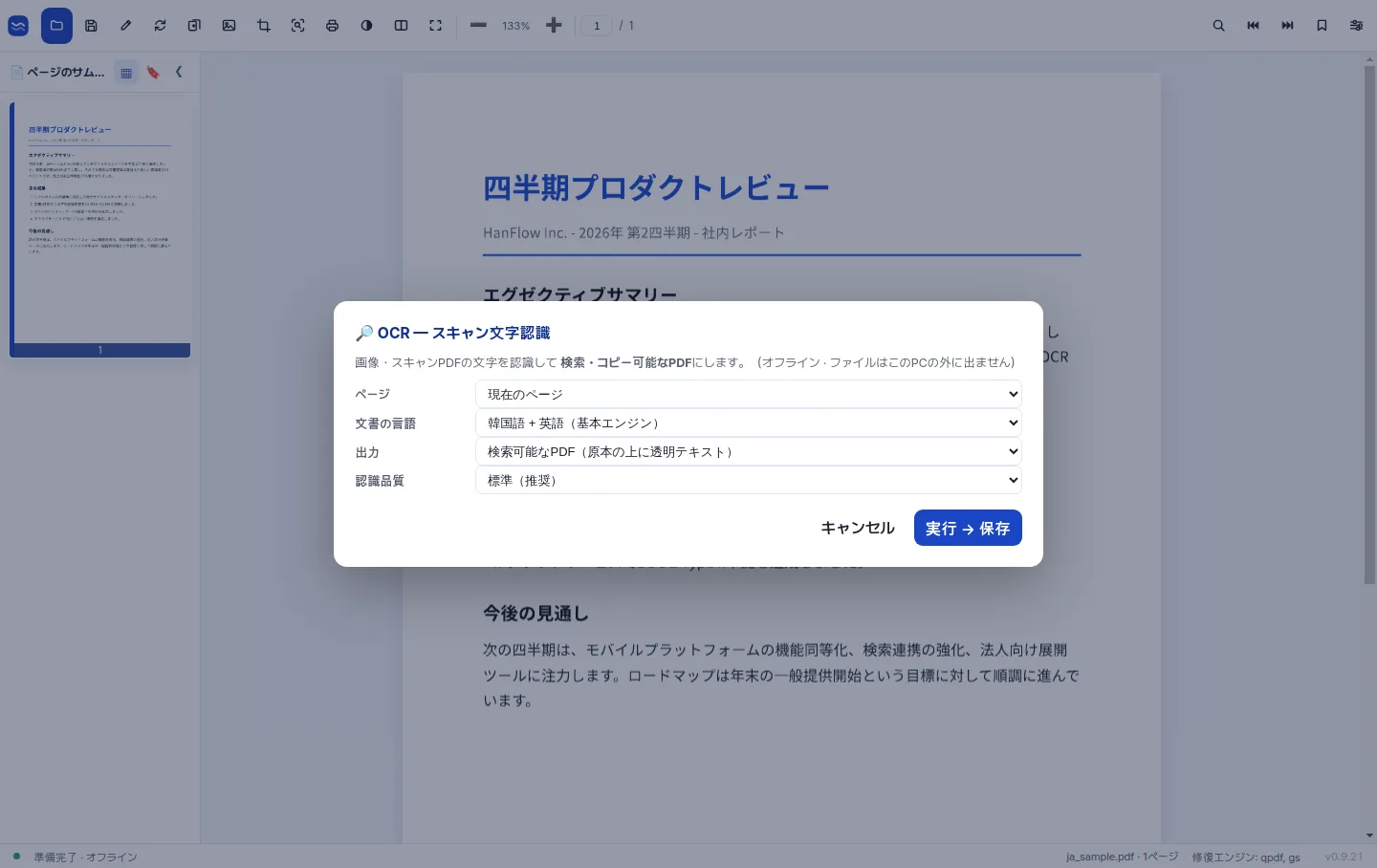Open the 文書の言語 dropdown
Image resolution: width=1377 pixels, height=868 pixels.
click(749, 423)
